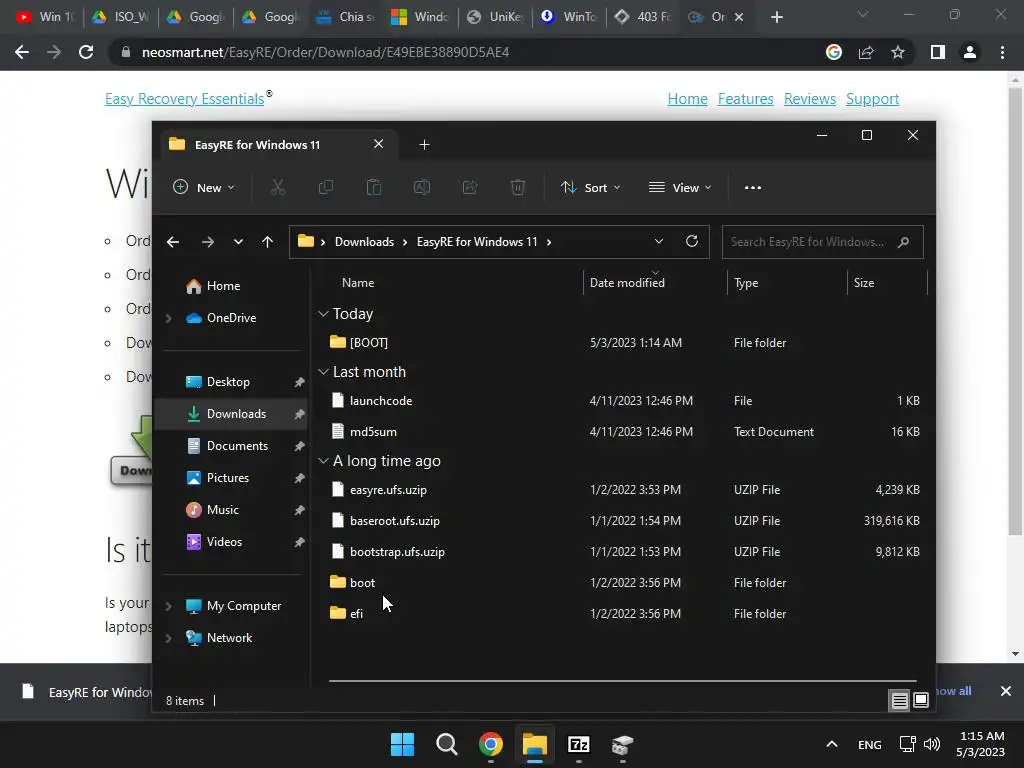This screenshot has width=1024, height=768.
Task: Open the Sort dropdown
Action: tap(591, 187)
